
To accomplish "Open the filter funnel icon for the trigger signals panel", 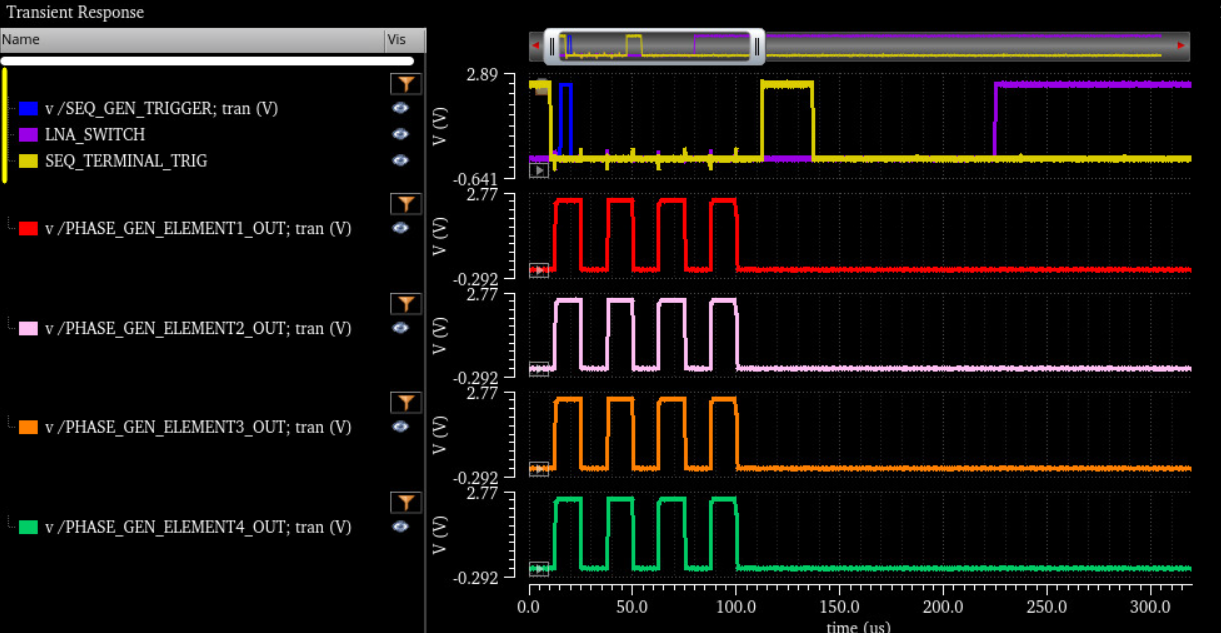I will pyautogui.click(x=405, y=83).
